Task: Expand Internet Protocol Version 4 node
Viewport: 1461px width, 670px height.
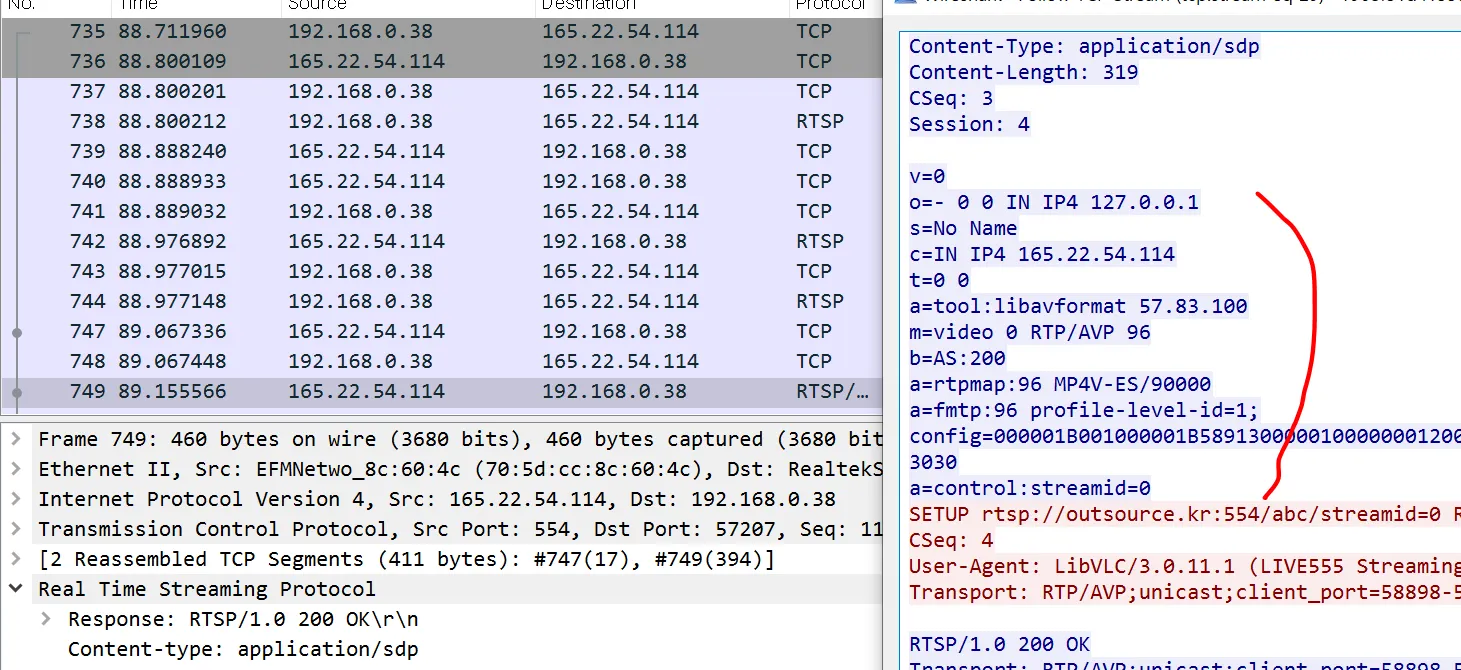Action: pyautogui.click(x=17, y=499)
